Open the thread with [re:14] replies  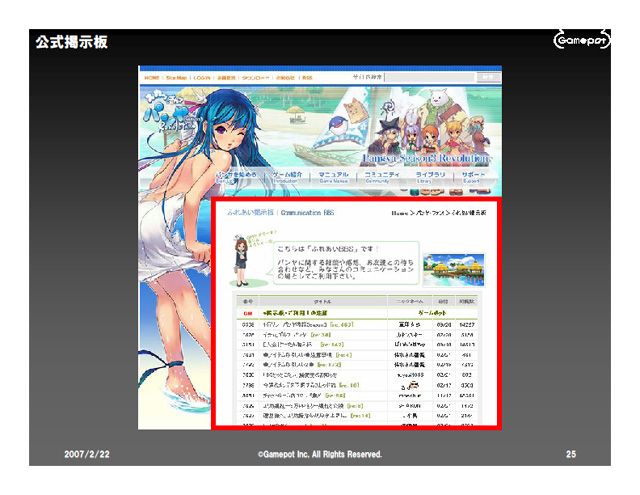[x=316, y=416]
